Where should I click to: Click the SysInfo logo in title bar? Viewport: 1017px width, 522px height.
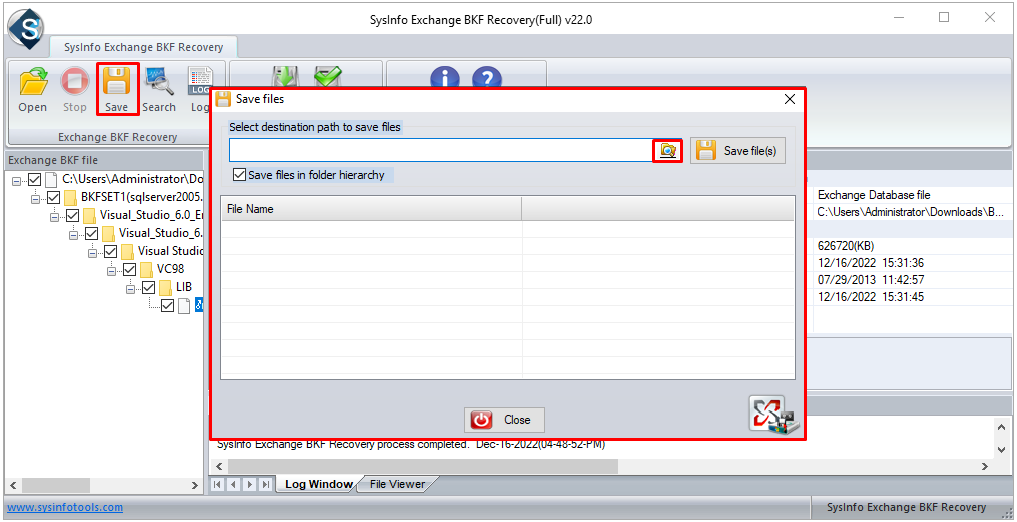pyautogui.click(x=26, y=28)
